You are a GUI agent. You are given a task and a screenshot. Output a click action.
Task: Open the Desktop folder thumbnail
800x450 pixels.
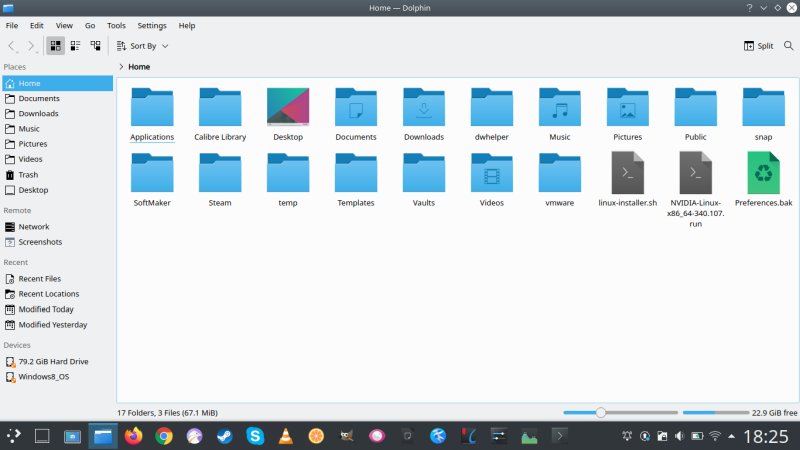click(x=288, y=108)
